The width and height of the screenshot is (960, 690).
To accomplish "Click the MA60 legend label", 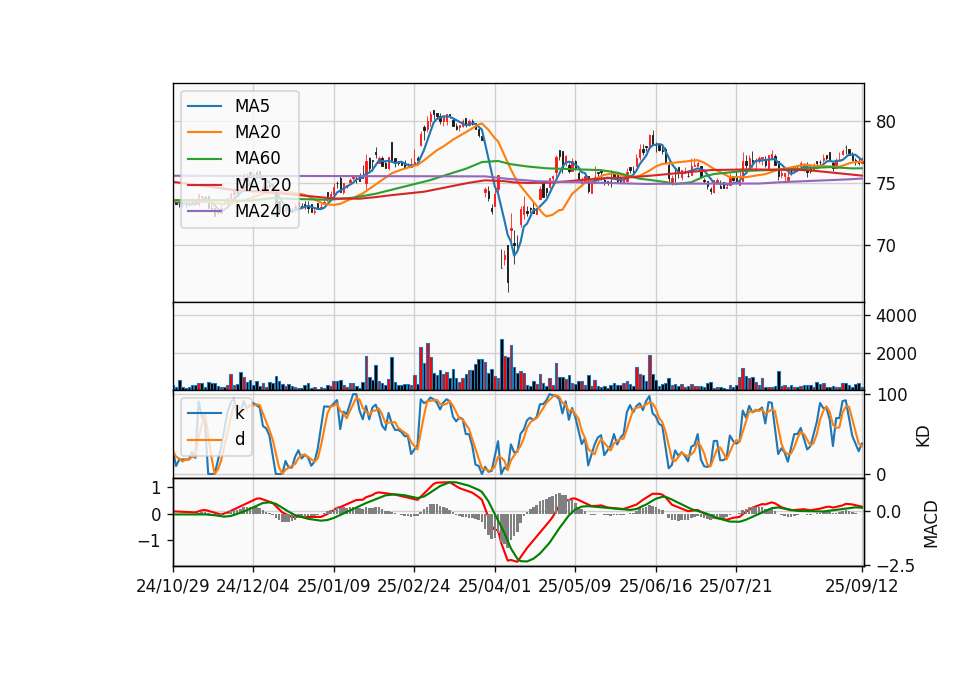I will pyautogui.click(x=257, y=159).
